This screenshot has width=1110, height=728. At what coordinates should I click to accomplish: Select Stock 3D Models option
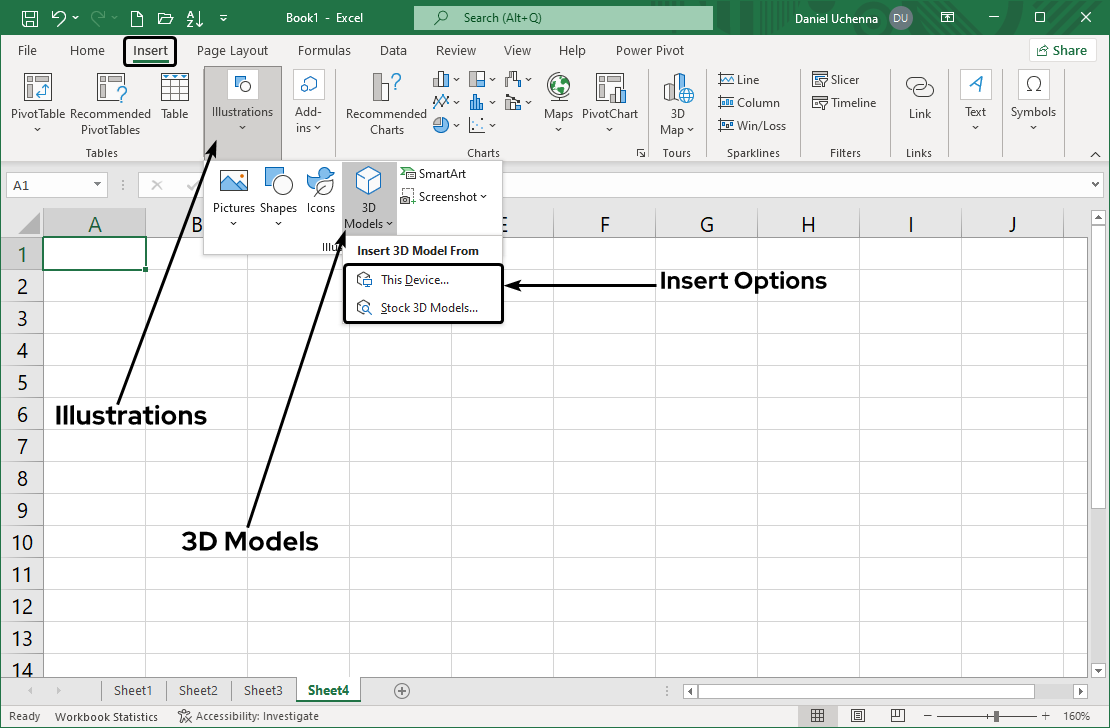(427, 308)
